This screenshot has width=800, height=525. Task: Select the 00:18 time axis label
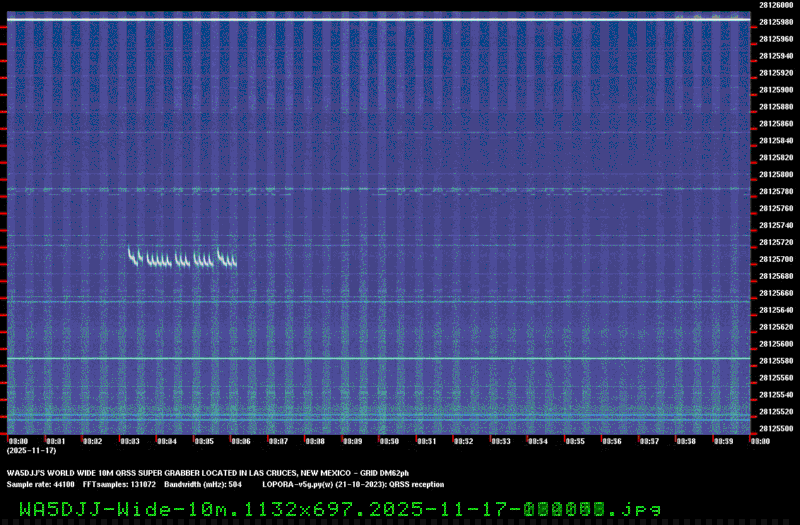point(686,440)
